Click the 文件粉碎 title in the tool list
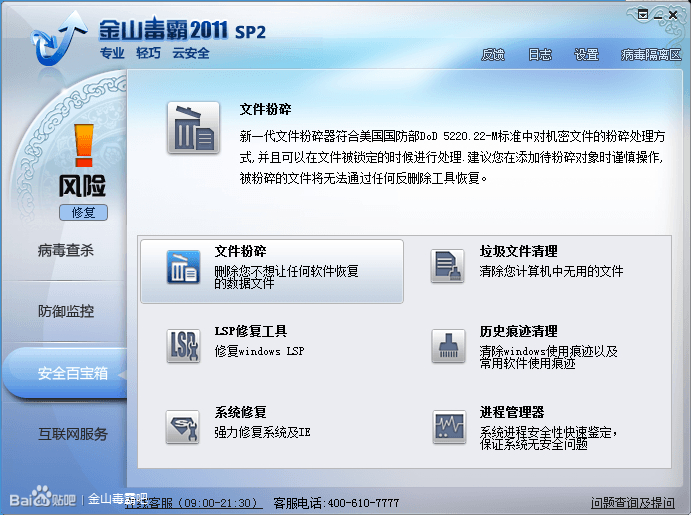 (x=241, y=251)
